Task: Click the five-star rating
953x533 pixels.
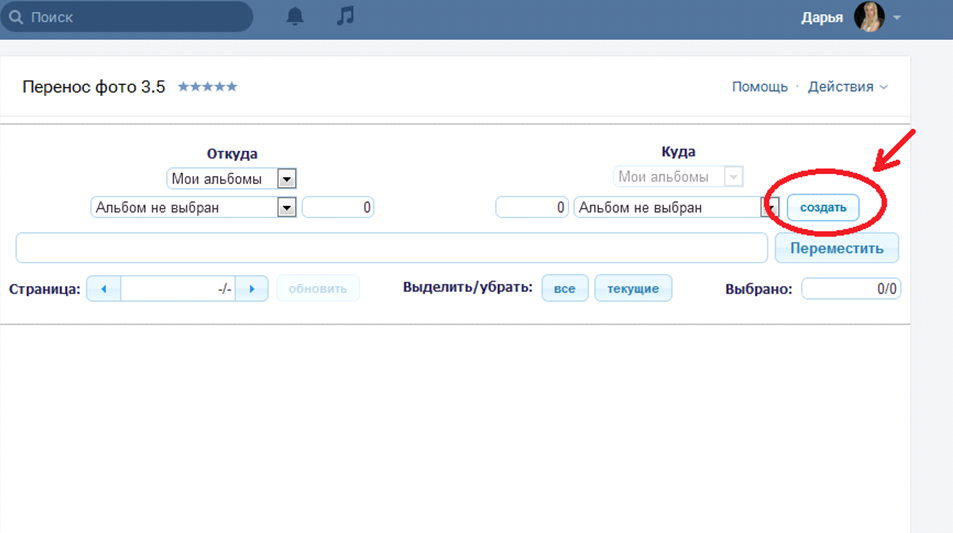Action: pyautogui.click(x=207, y=87)
